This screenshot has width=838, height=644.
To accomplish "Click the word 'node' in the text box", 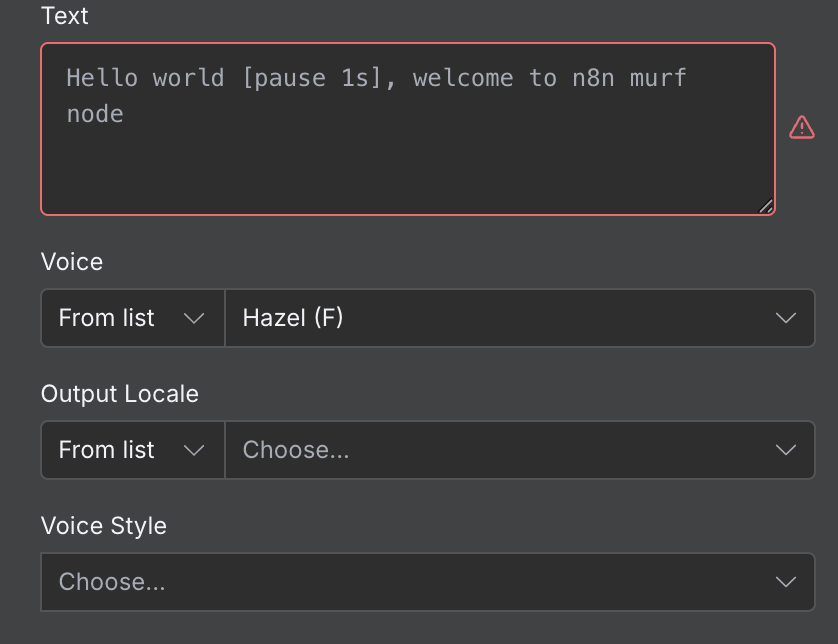I will point(95,114).
